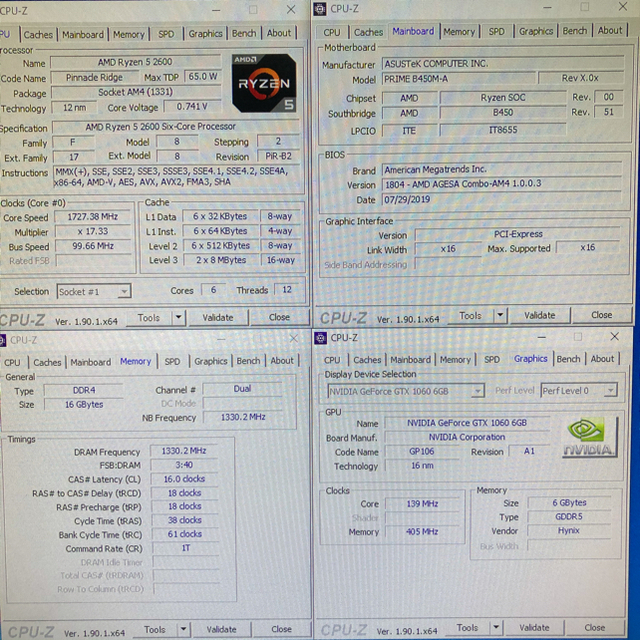
Task: Open Bench tab in the CPU window
Action: pos(244,33)
